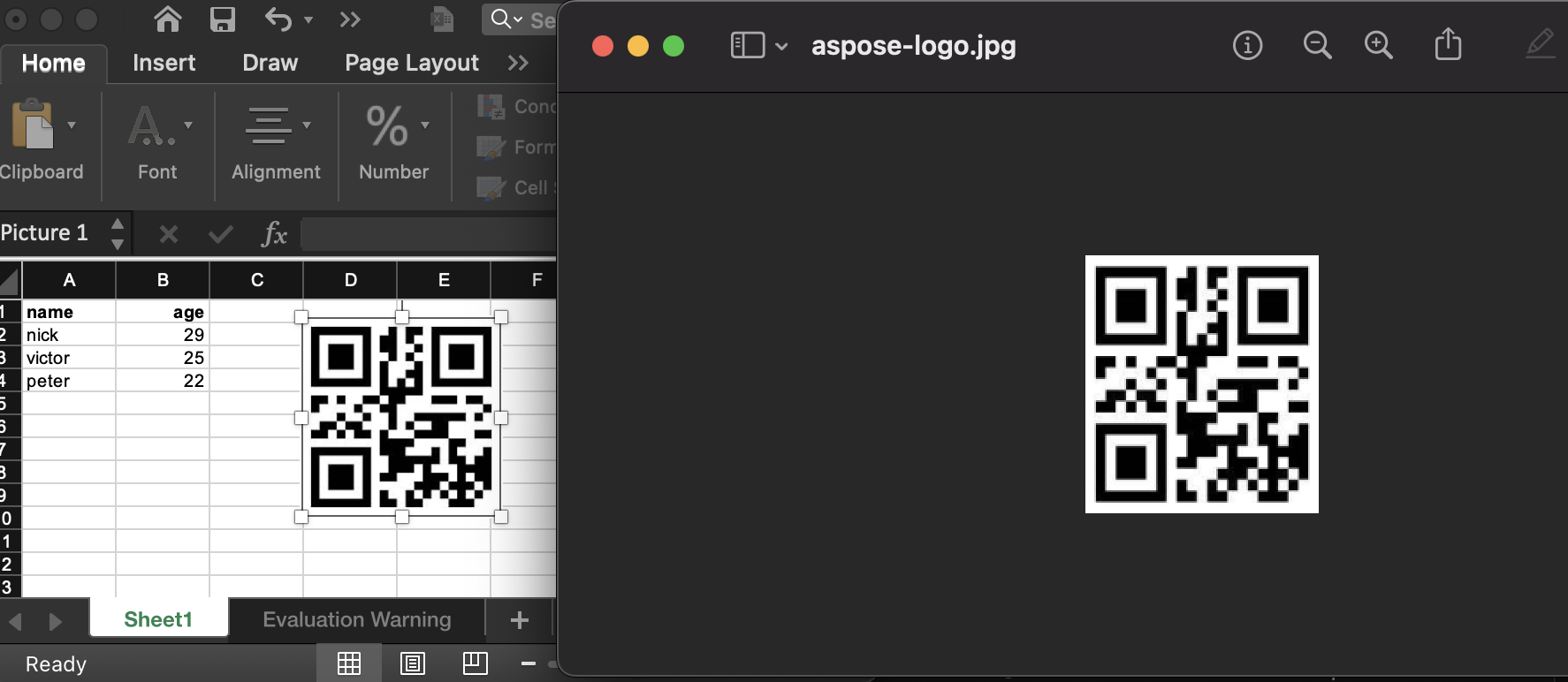Click the insert function fx button
1568x682 pixels.
point(274,234)
